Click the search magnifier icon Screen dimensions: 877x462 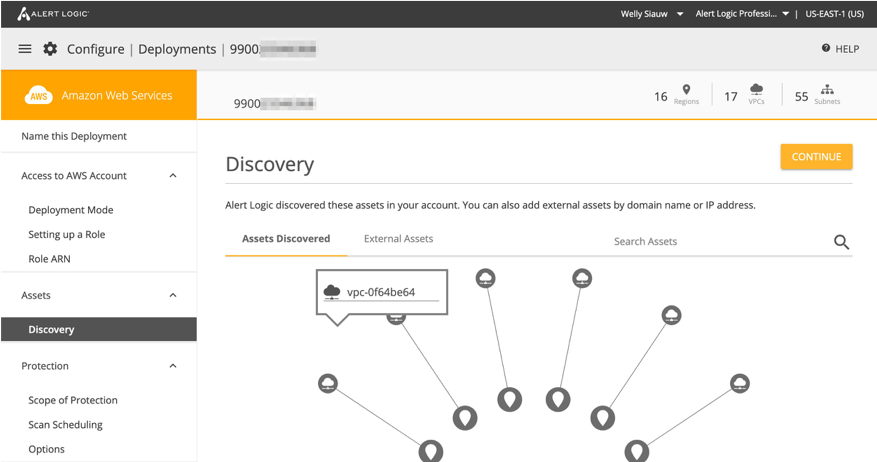click(x=841, y=242)
